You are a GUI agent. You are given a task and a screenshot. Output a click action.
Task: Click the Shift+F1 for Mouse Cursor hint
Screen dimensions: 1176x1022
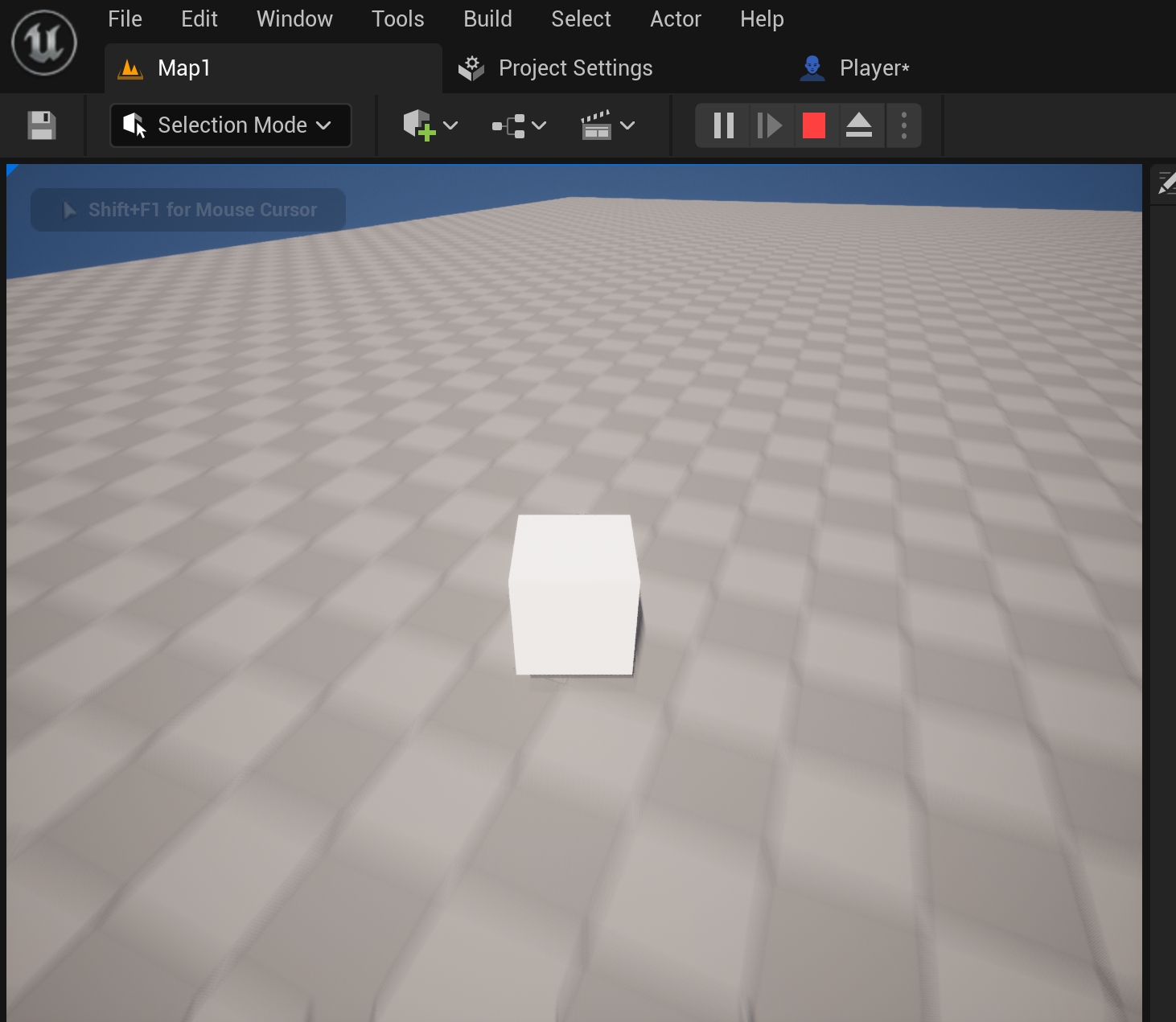point(188,210)
